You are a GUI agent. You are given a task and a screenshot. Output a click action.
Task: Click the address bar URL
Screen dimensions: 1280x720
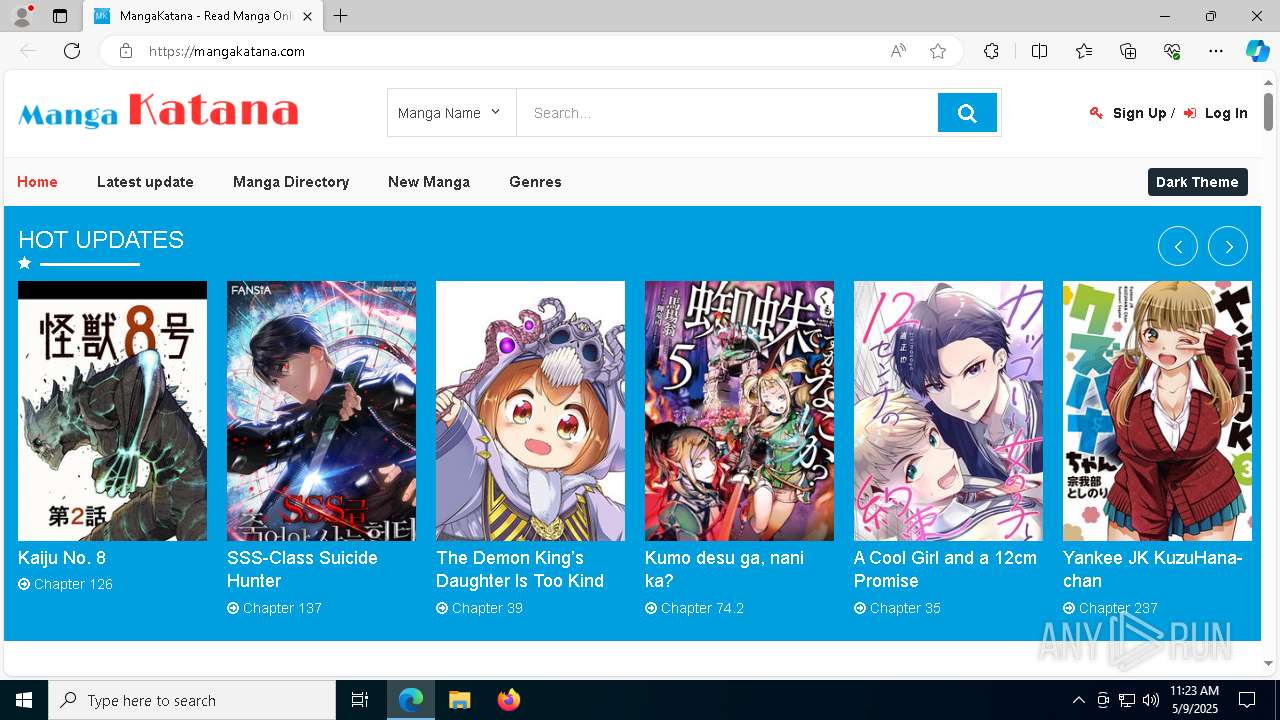227,51
